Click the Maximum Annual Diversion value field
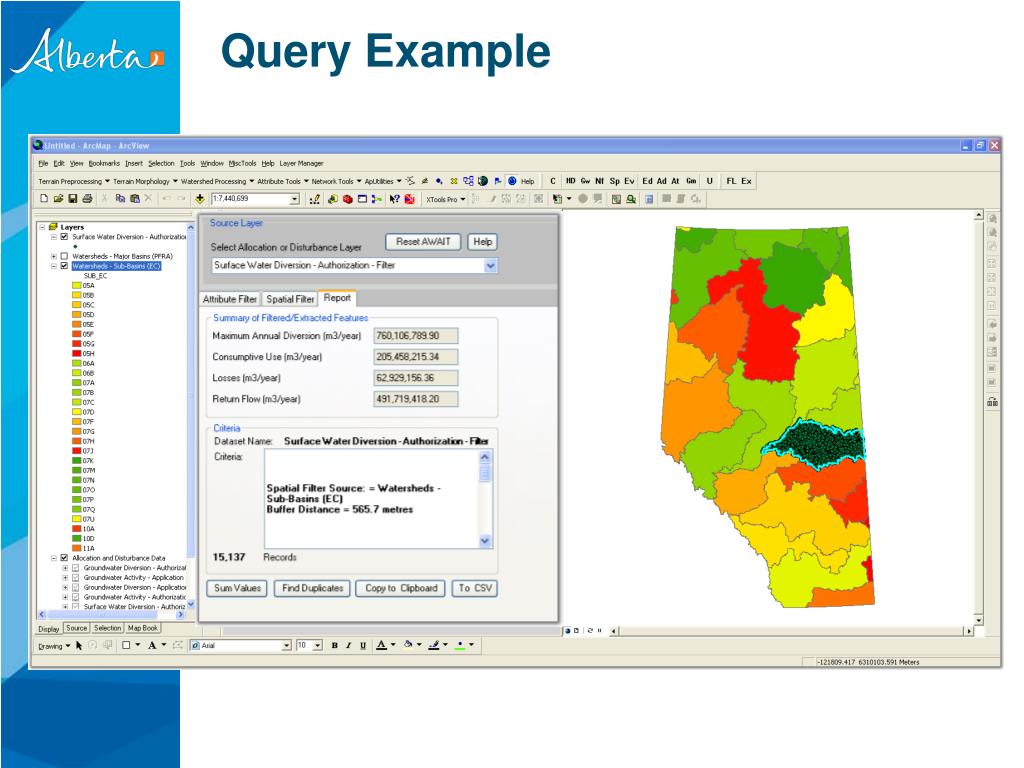1024x768 pixels. [x=416, y=336]
